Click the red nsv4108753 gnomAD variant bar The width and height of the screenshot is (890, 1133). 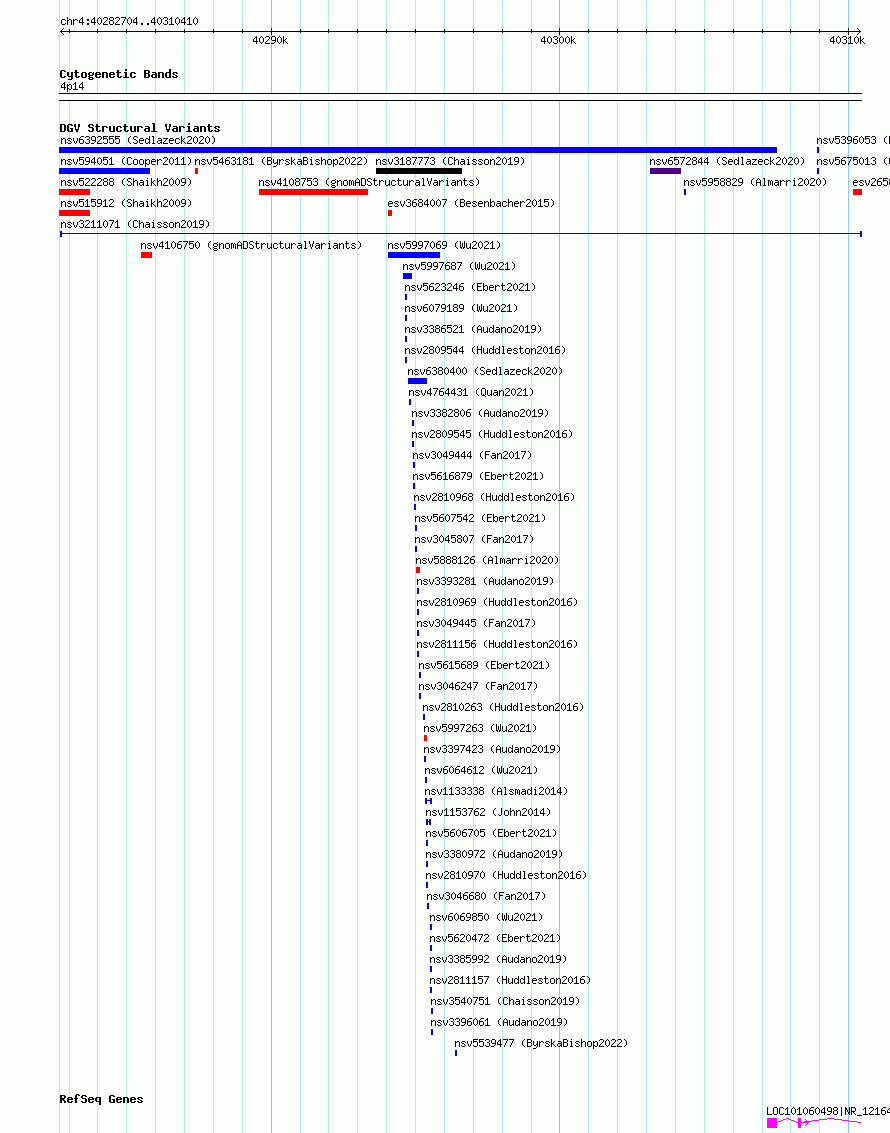(314, 192)
